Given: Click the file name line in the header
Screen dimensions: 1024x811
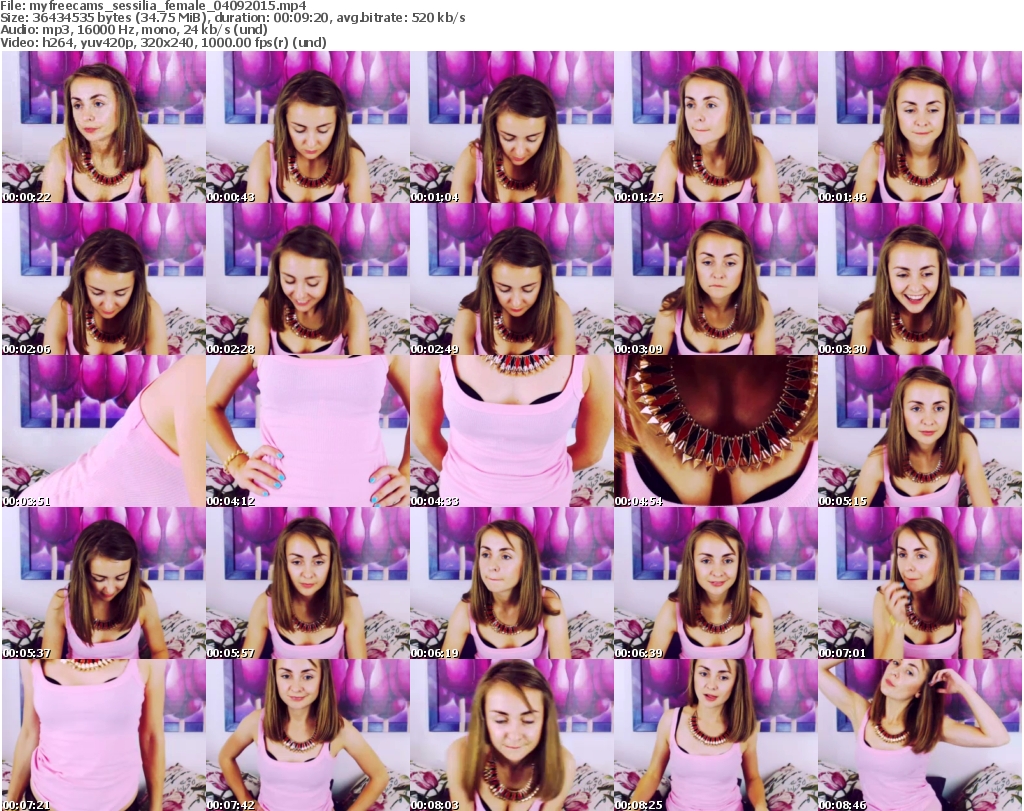Looking at the screenshot, I should coord(153,6).
